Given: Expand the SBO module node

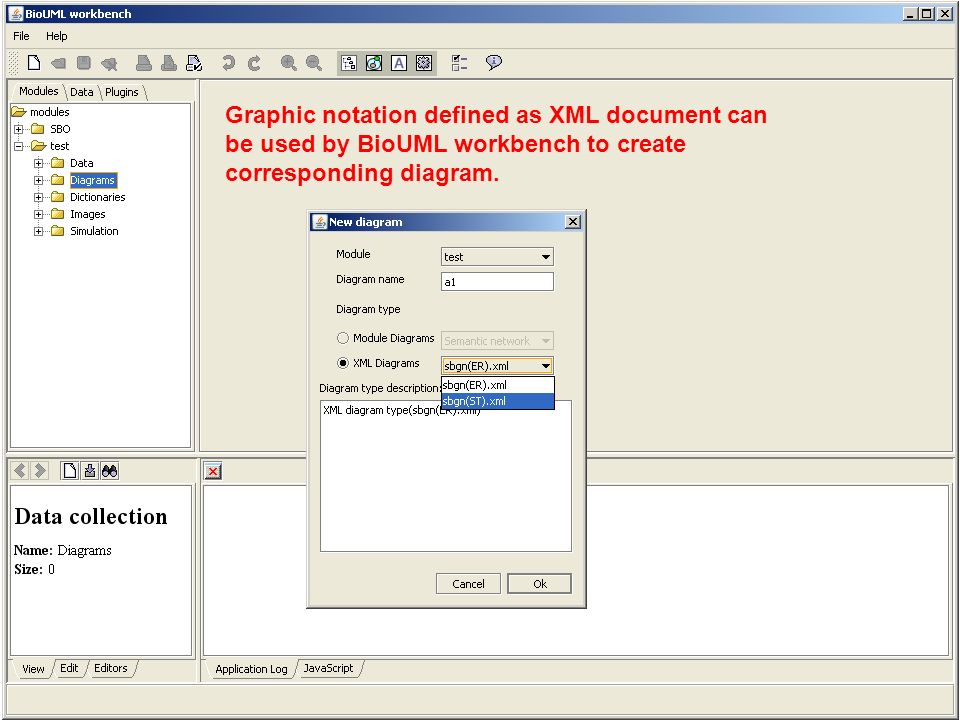Looking at the screenshot, I should pos(19,129).
